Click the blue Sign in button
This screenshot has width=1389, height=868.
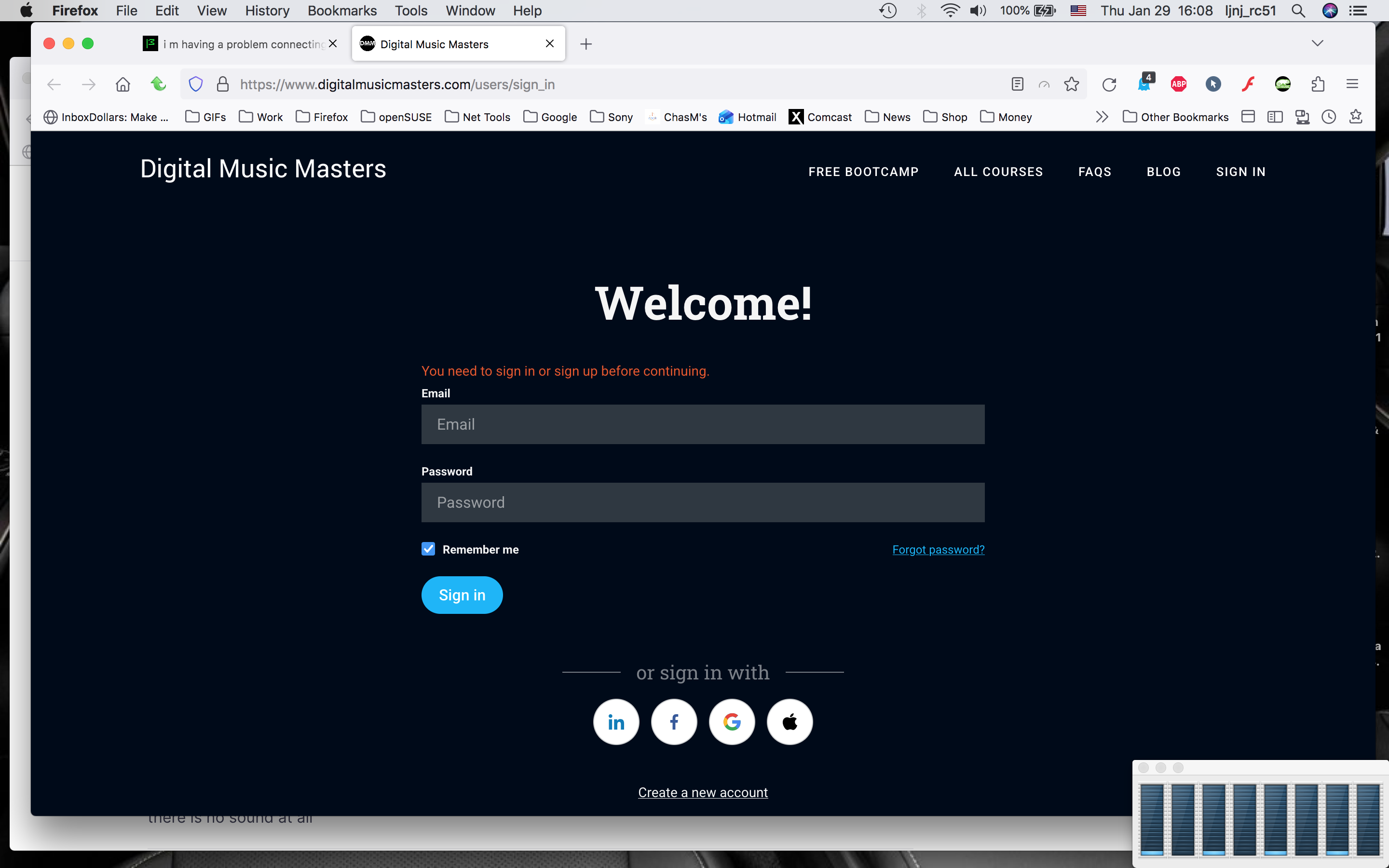(462, 595)
